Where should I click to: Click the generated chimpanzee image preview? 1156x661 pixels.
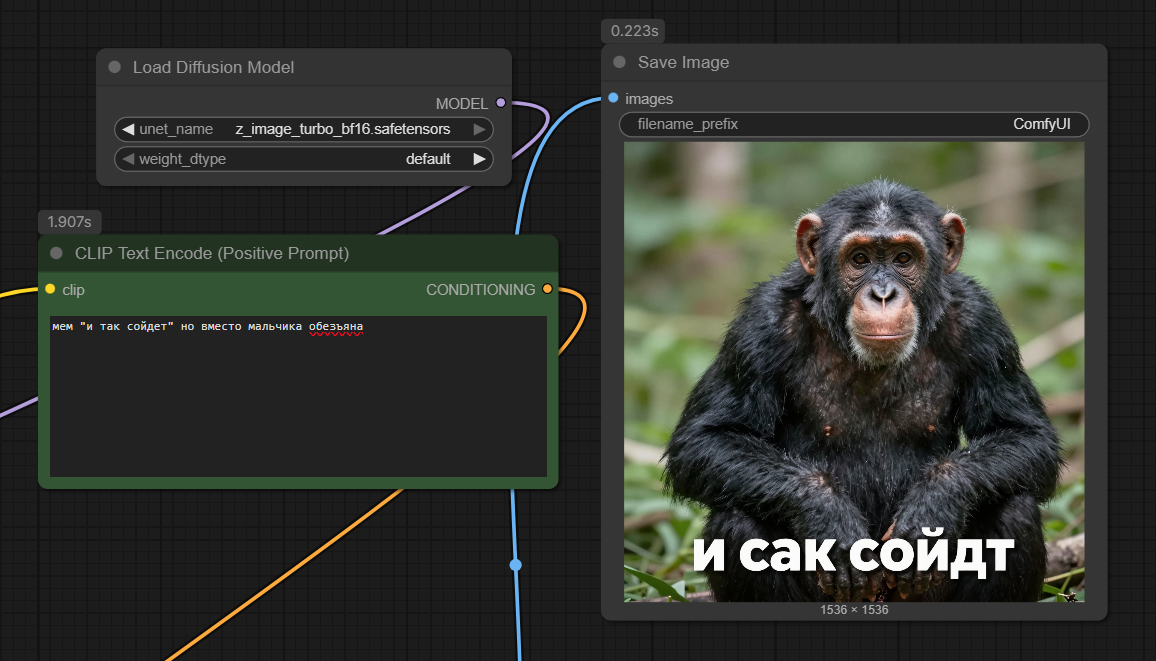pyautogui.click(x=854, y=371)
